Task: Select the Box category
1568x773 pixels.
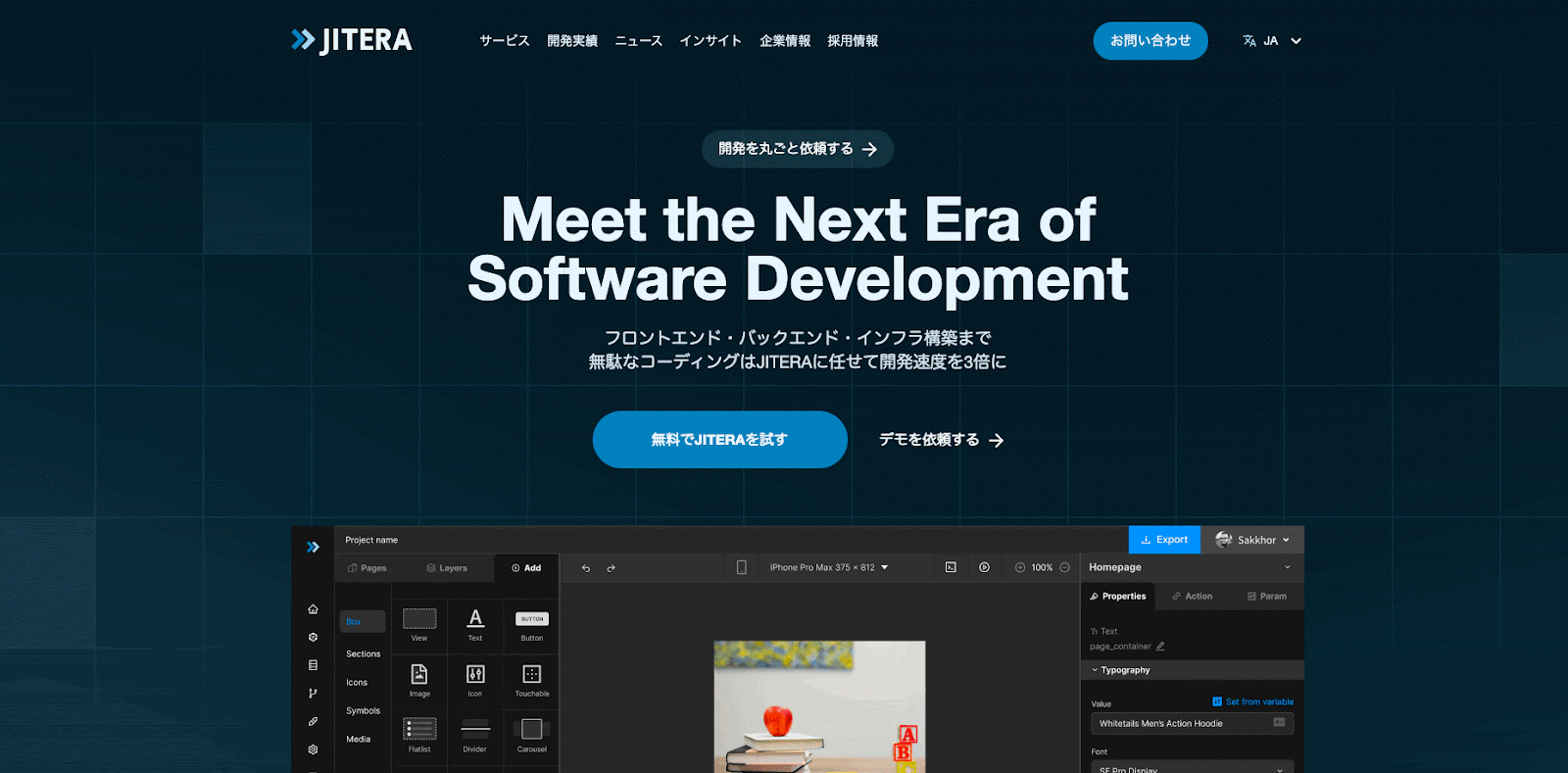Action: [363, 622]
